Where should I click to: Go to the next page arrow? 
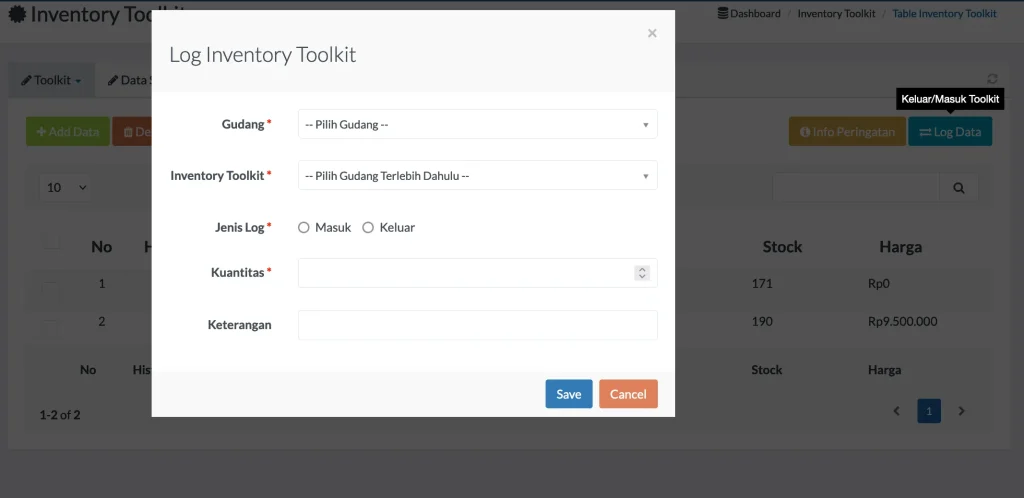pos(961,411)
